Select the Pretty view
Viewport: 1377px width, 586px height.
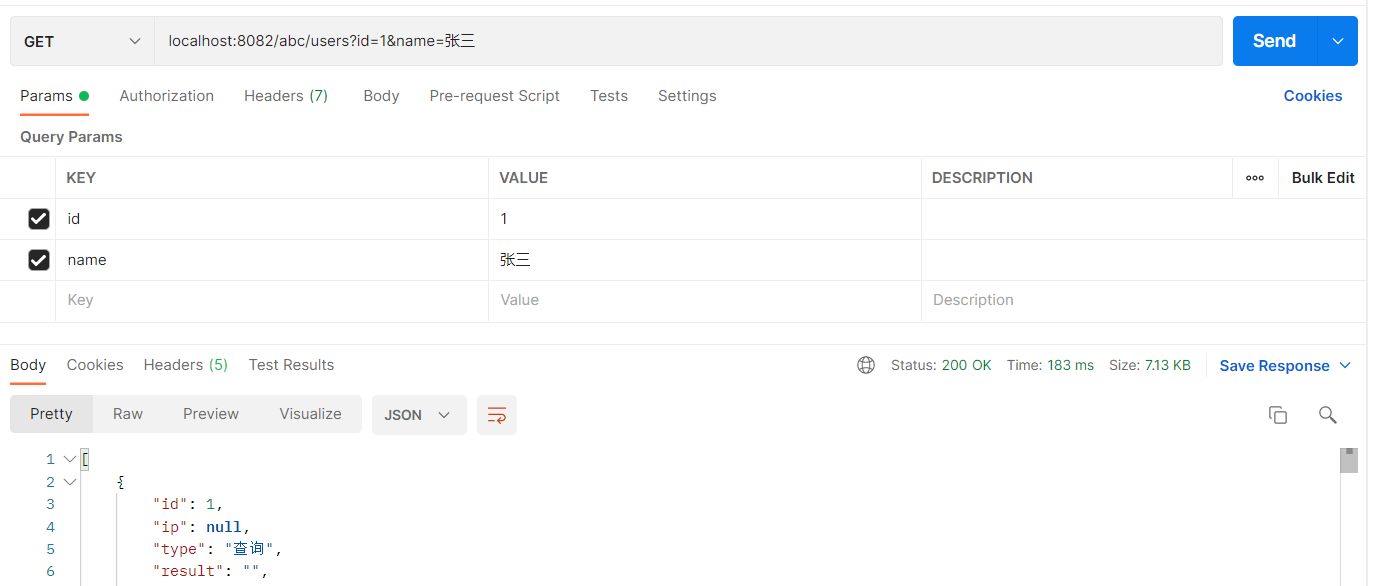(51, 414)
